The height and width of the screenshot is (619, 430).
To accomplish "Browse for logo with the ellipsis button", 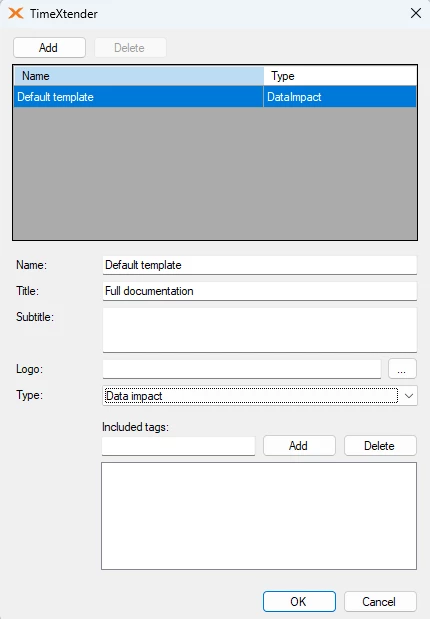I will click(x=402, y=369).
